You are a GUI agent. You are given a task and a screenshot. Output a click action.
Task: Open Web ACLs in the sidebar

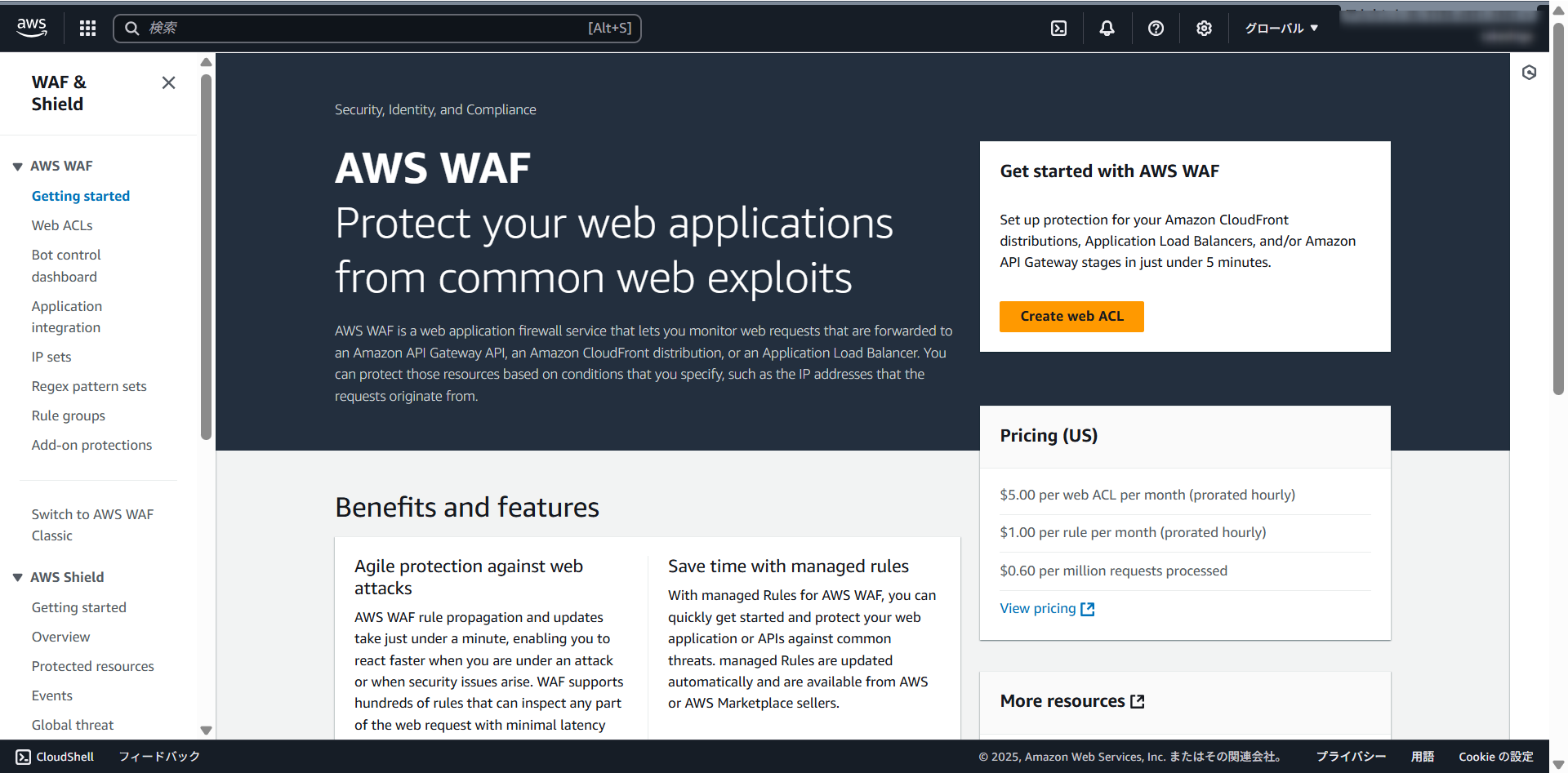click(62, 225)
